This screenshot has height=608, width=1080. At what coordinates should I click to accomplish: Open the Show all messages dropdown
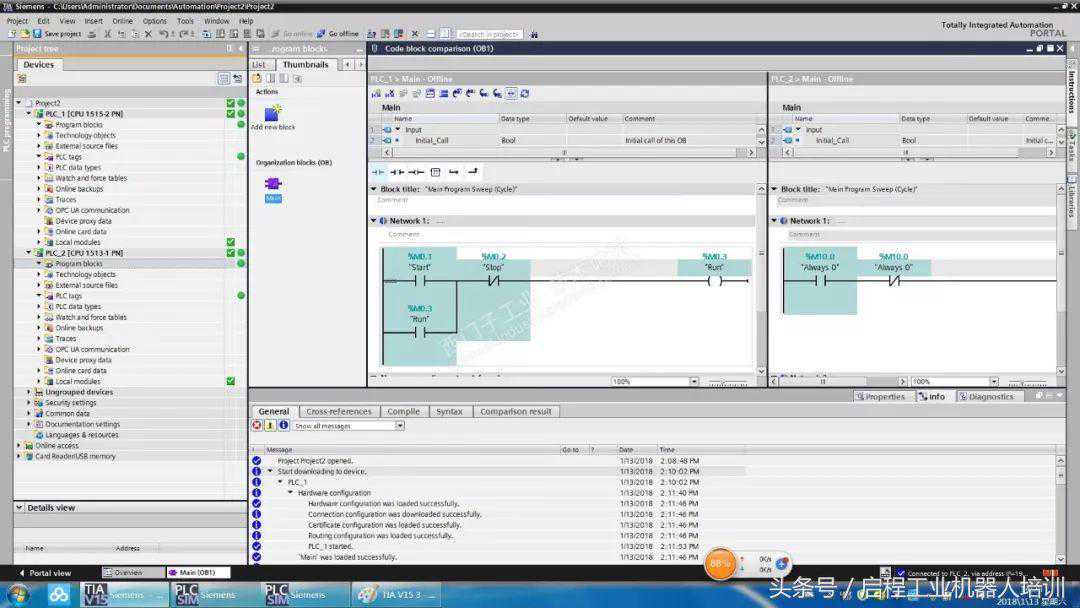coord(399,425)
